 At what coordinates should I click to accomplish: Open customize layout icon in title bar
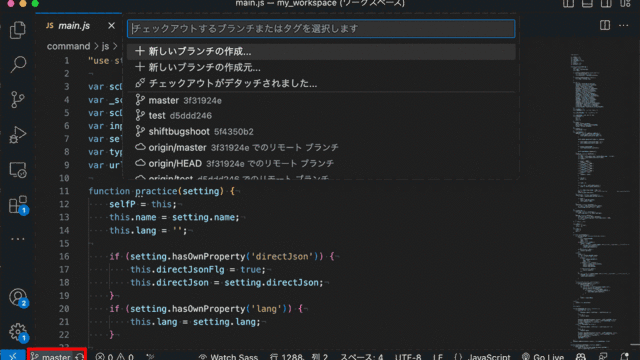[x=625, y=4]
